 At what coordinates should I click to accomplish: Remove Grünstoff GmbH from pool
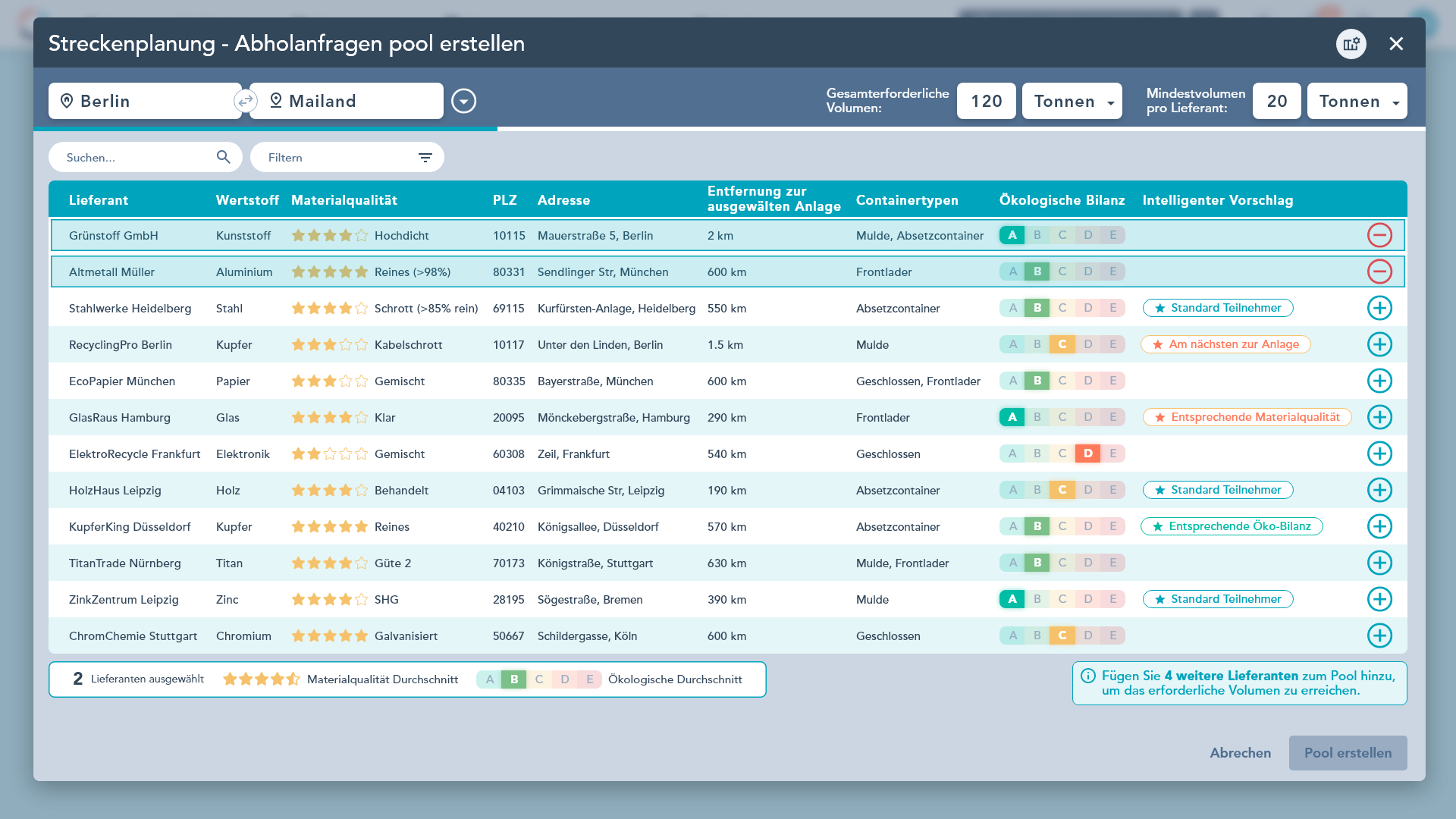pyautogui.click(x=1379, y=235)
